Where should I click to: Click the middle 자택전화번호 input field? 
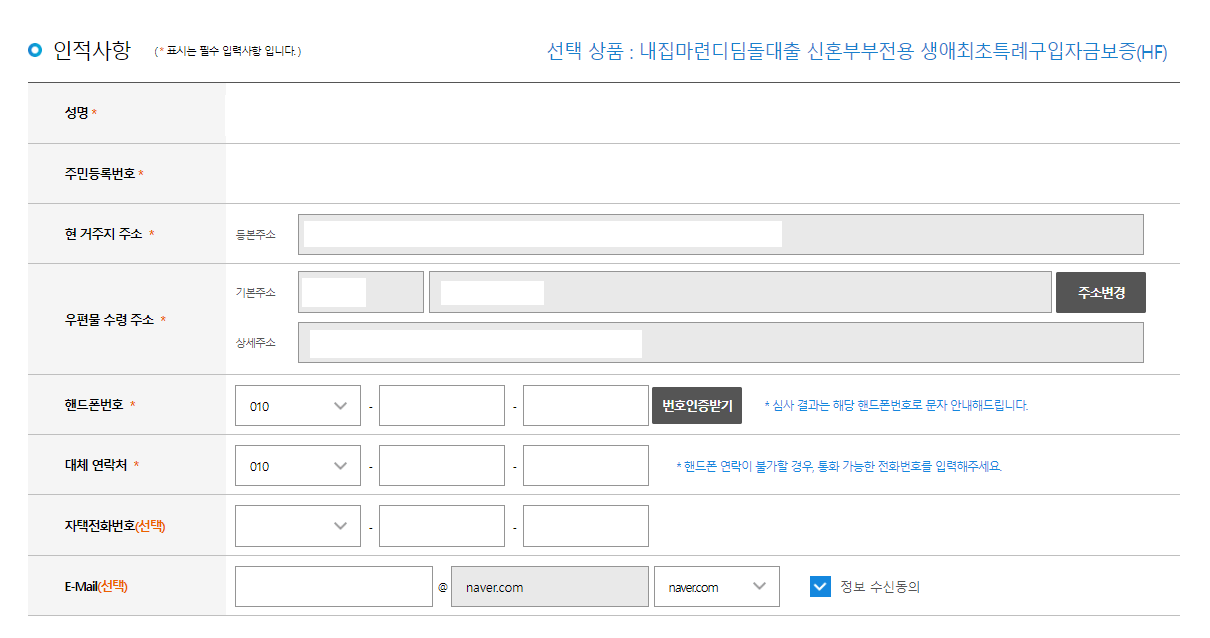(441, 525)
